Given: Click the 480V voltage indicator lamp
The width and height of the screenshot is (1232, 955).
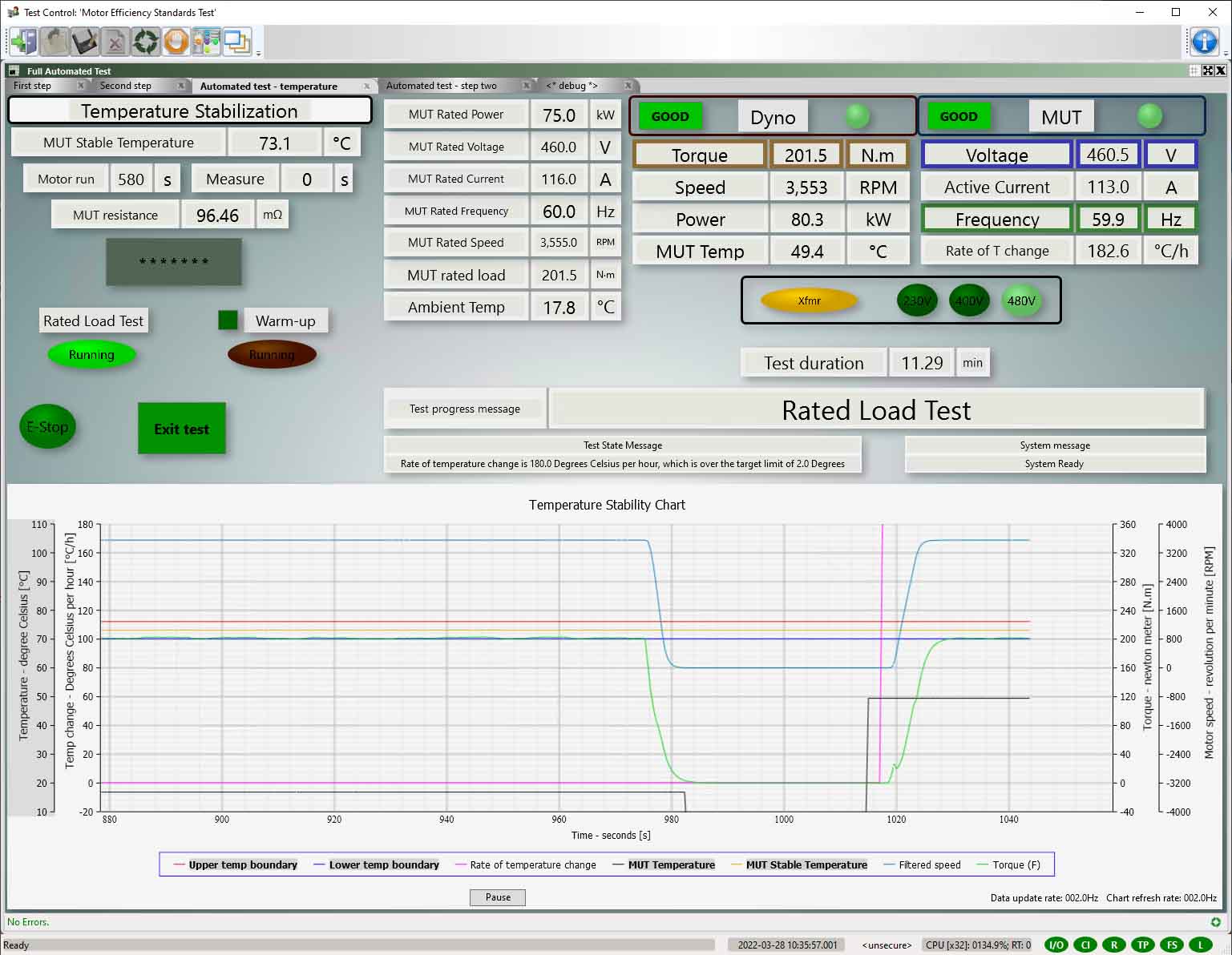Looking at the screenshot, I should click(1021, 300).
